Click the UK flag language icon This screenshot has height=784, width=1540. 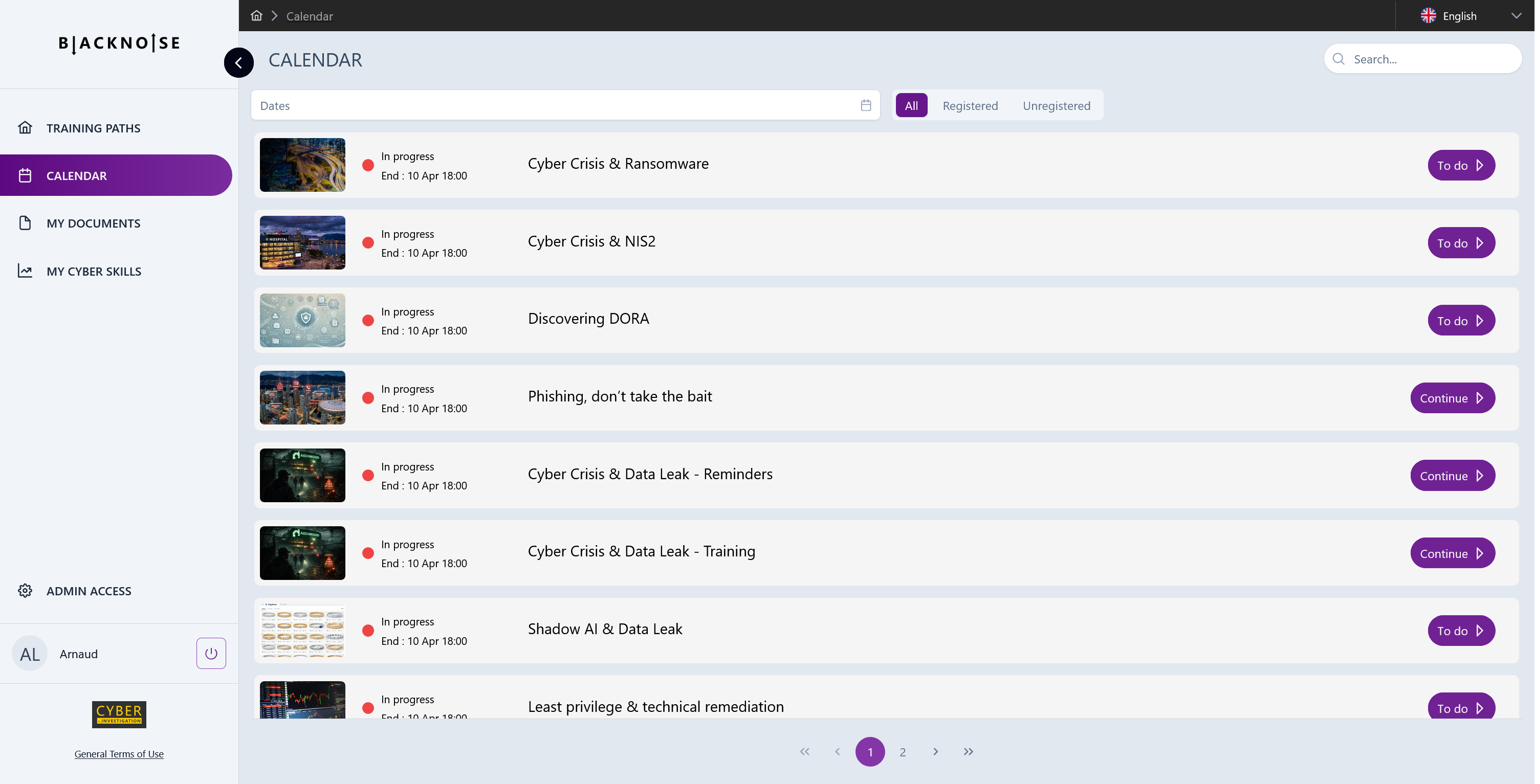[x=1429, y=16]
